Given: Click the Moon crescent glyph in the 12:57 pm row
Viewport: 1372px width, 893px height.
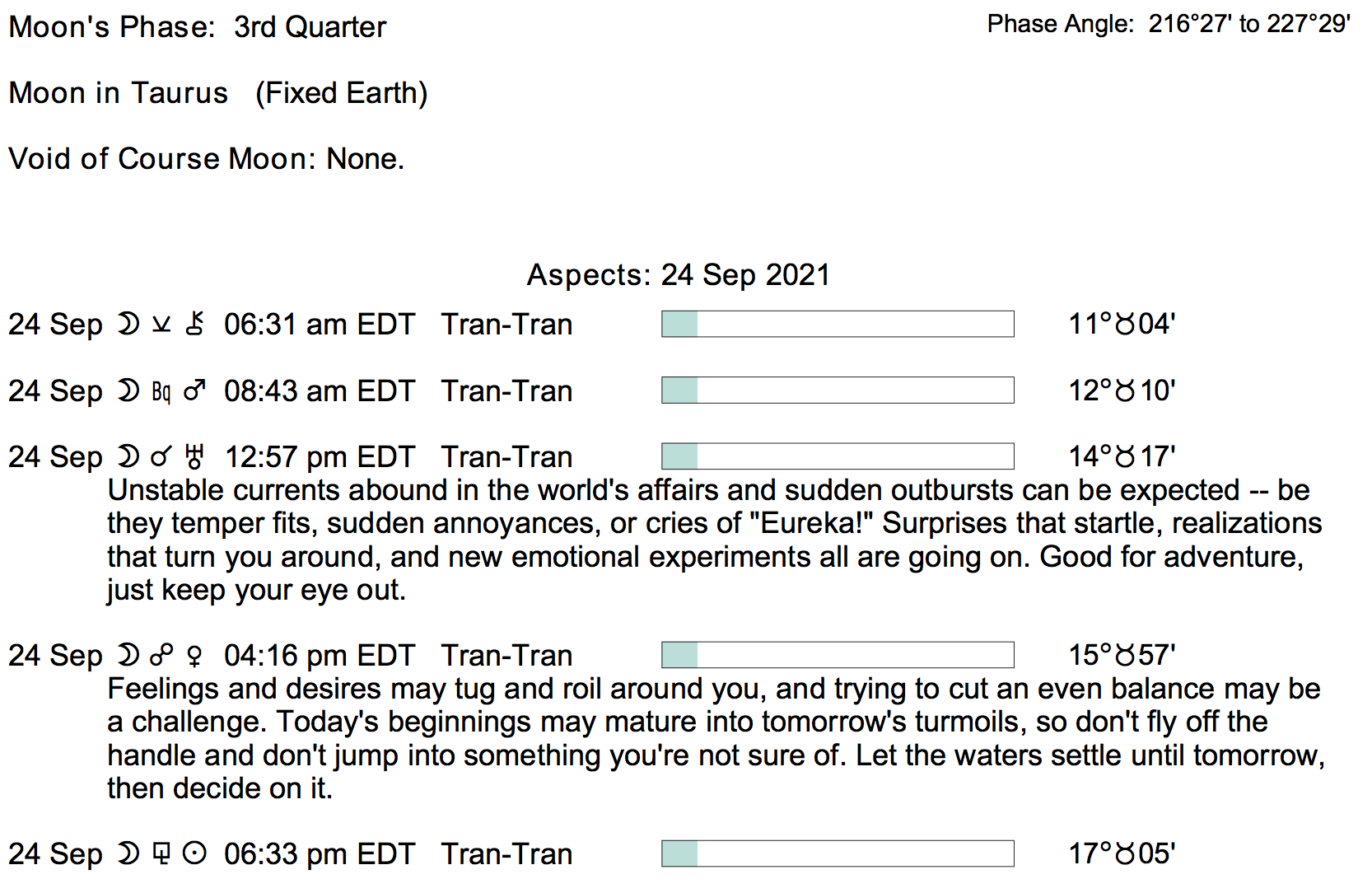Looking at the screenshot, I should (x=128, y=456).
